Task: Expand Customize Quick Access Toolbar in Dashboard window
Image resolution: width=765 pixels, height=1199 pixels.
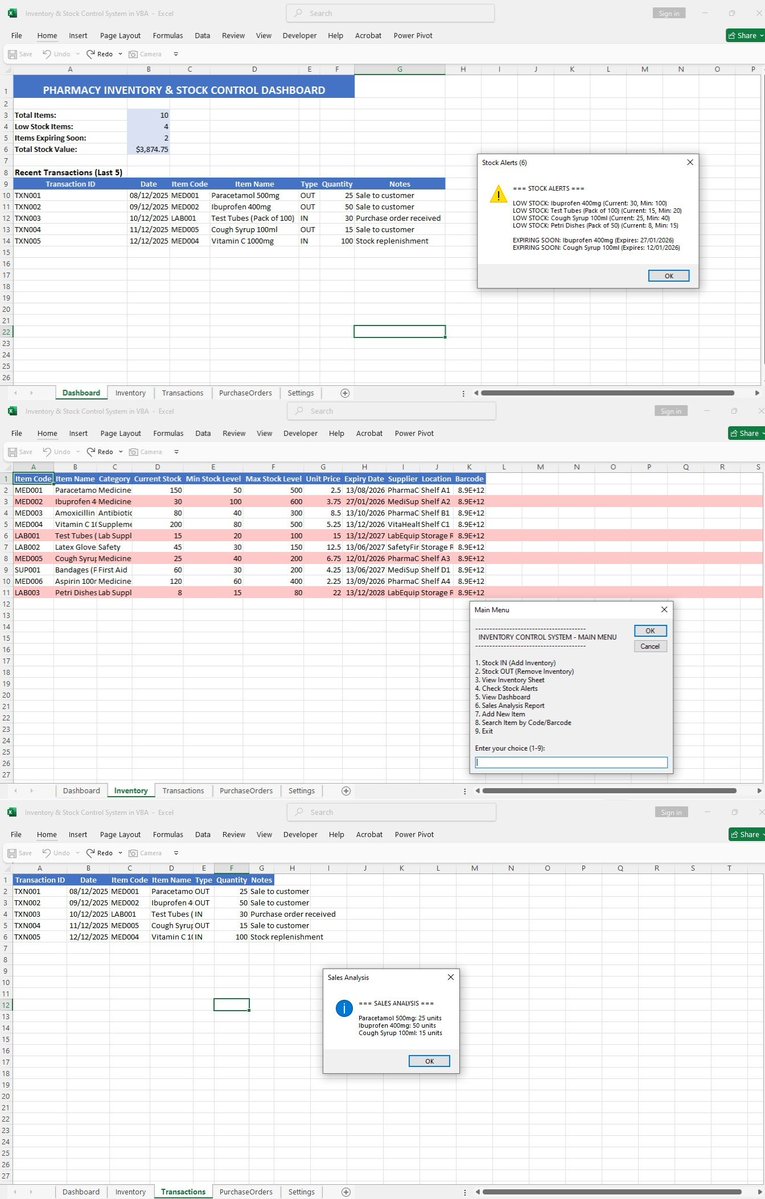Action: tap(176, 54)
